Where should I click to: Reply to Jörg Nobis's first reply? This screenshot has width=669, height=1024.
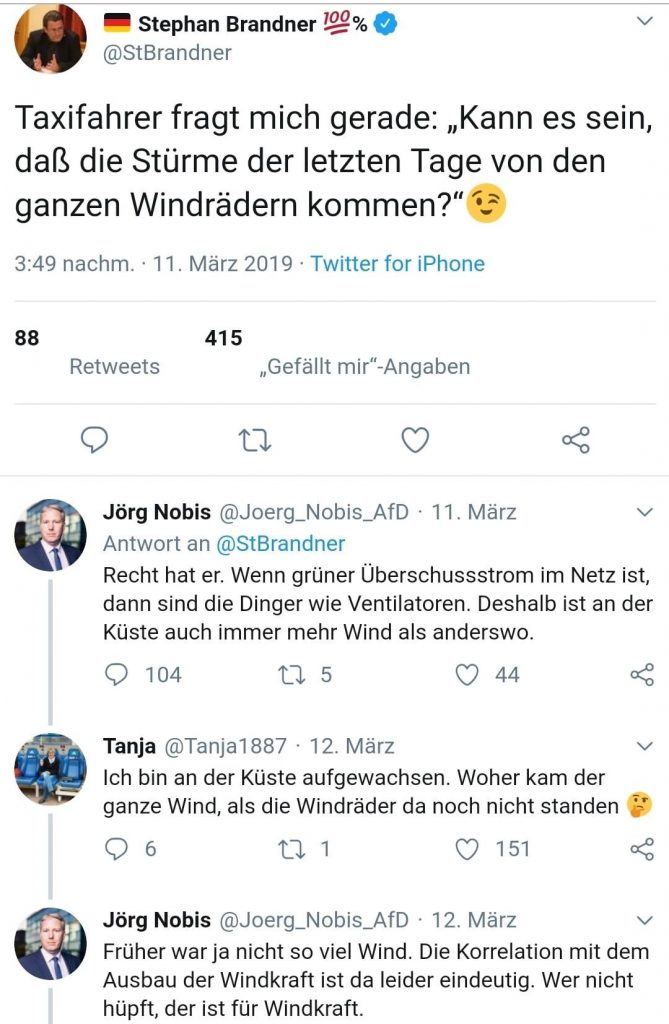pyautogui.click(x=118, y=675)
